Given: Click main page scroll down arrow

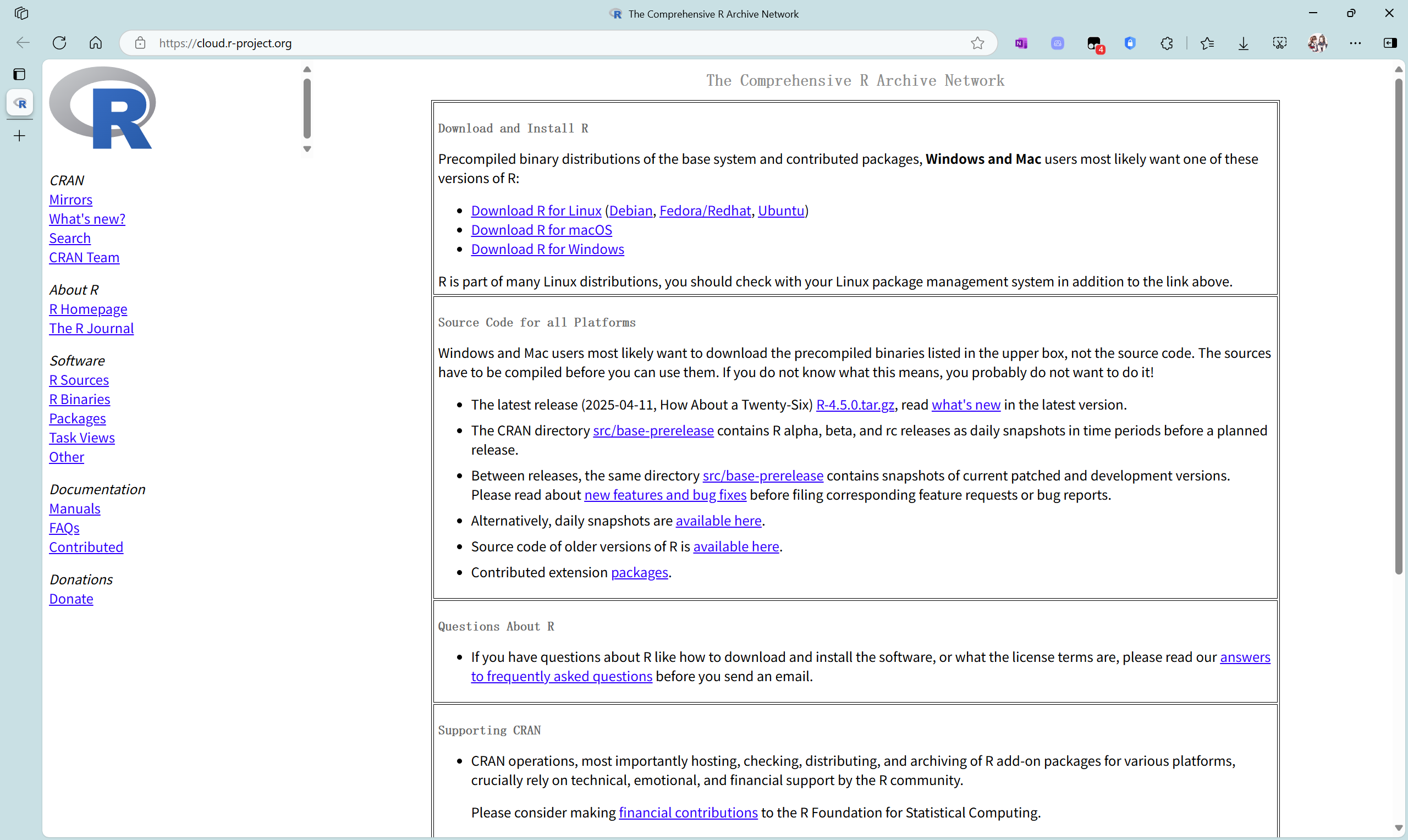Looking at the screenshot, I should (1399, 828).
